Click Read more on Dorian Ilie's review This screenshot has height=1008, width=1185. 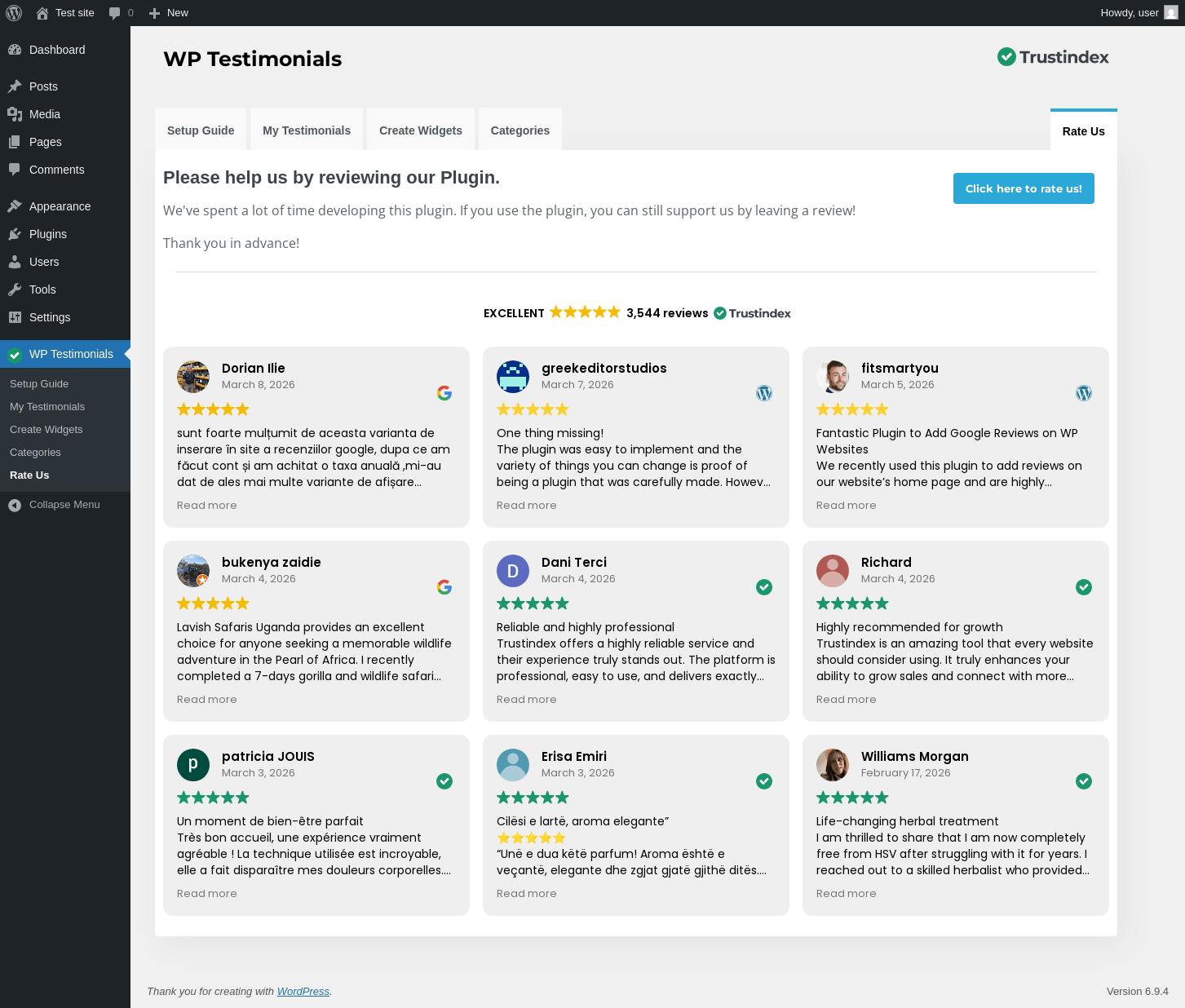pos(207,506)
